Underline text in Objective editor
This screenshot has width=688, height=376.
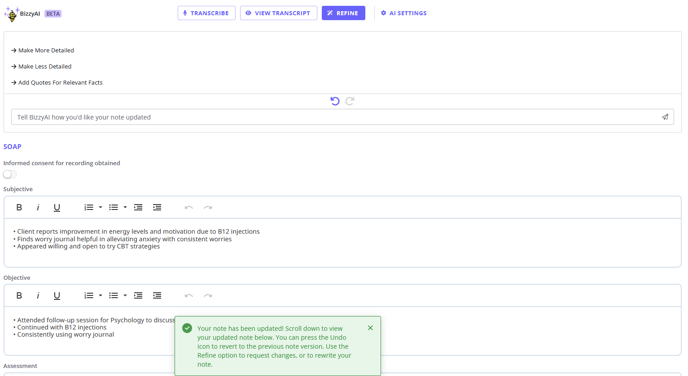(57, 296)
